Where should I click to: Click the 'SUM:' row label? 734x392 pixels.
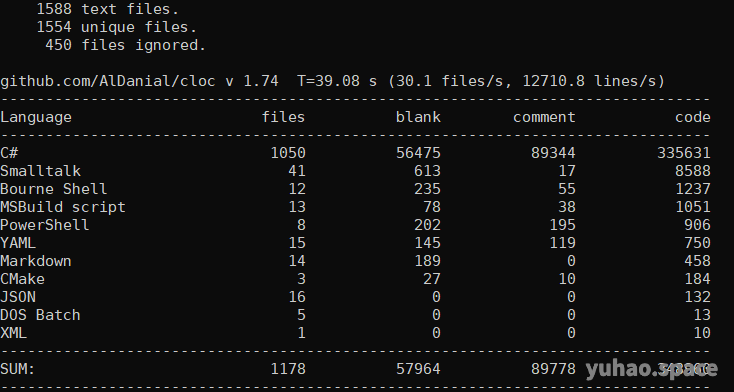[18, 369]
